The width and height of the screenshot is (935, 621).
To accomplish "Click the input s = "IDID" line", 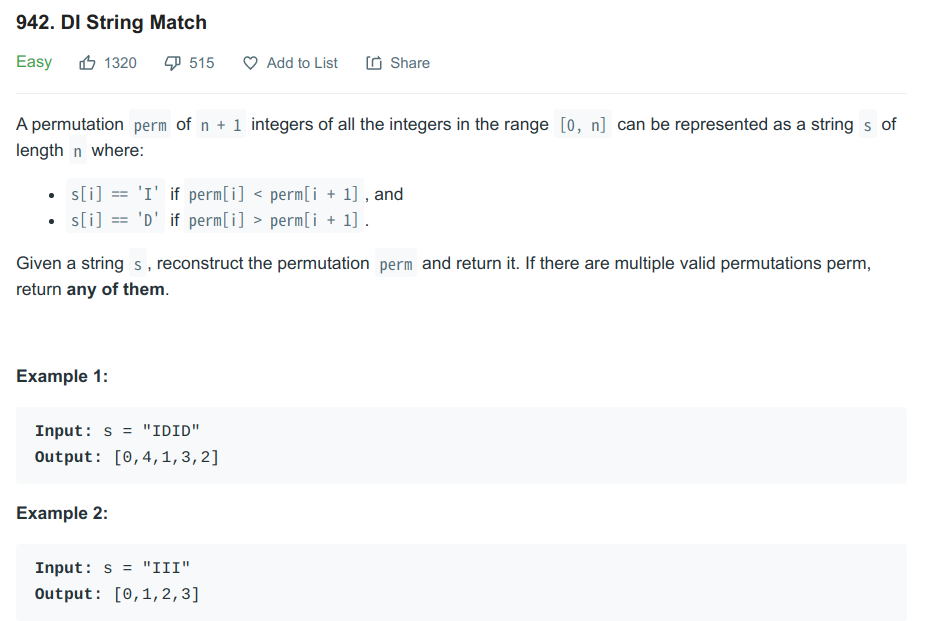I will point(118,431).
